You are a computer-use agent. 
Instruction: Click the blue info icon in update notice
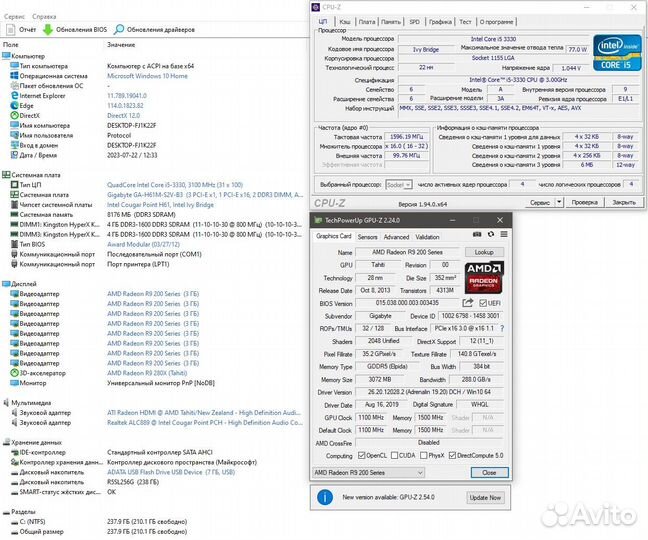324,497
